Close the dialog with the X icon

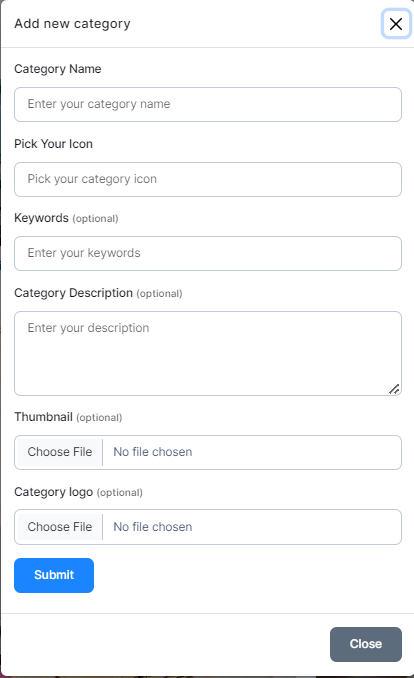396,24
